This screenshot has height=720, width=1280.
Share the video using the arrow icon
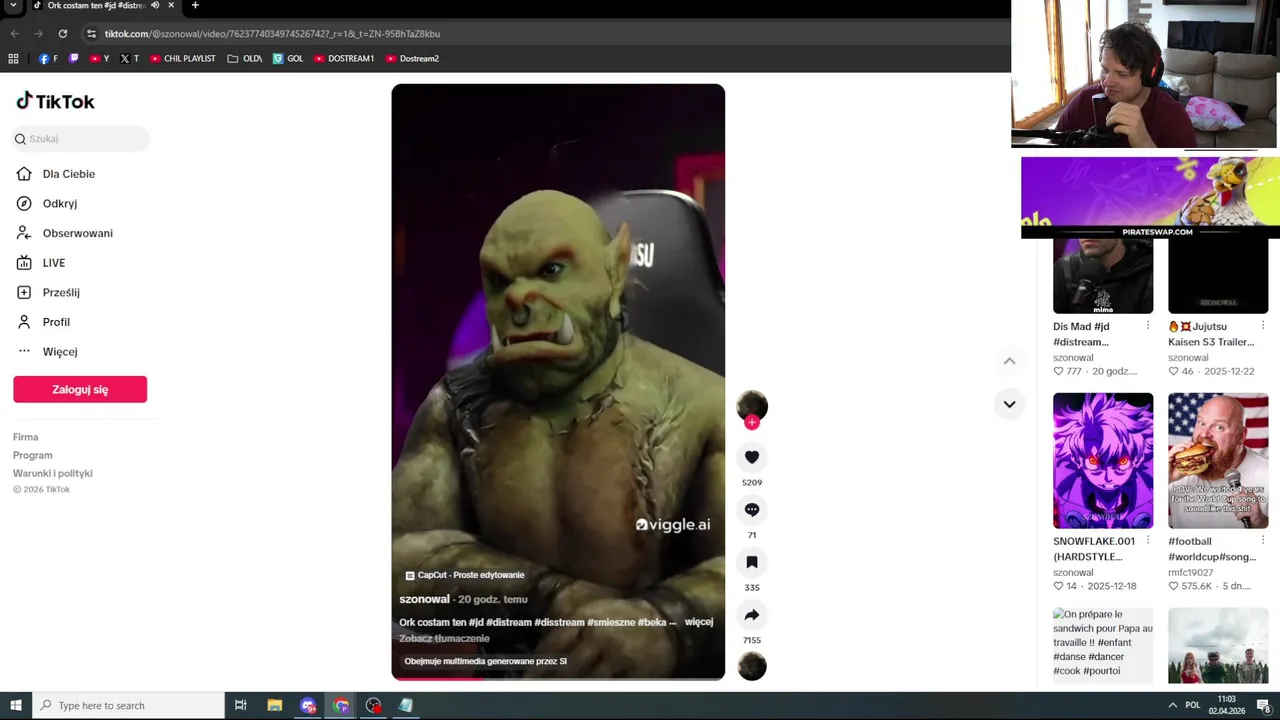[x=752, y=615]
